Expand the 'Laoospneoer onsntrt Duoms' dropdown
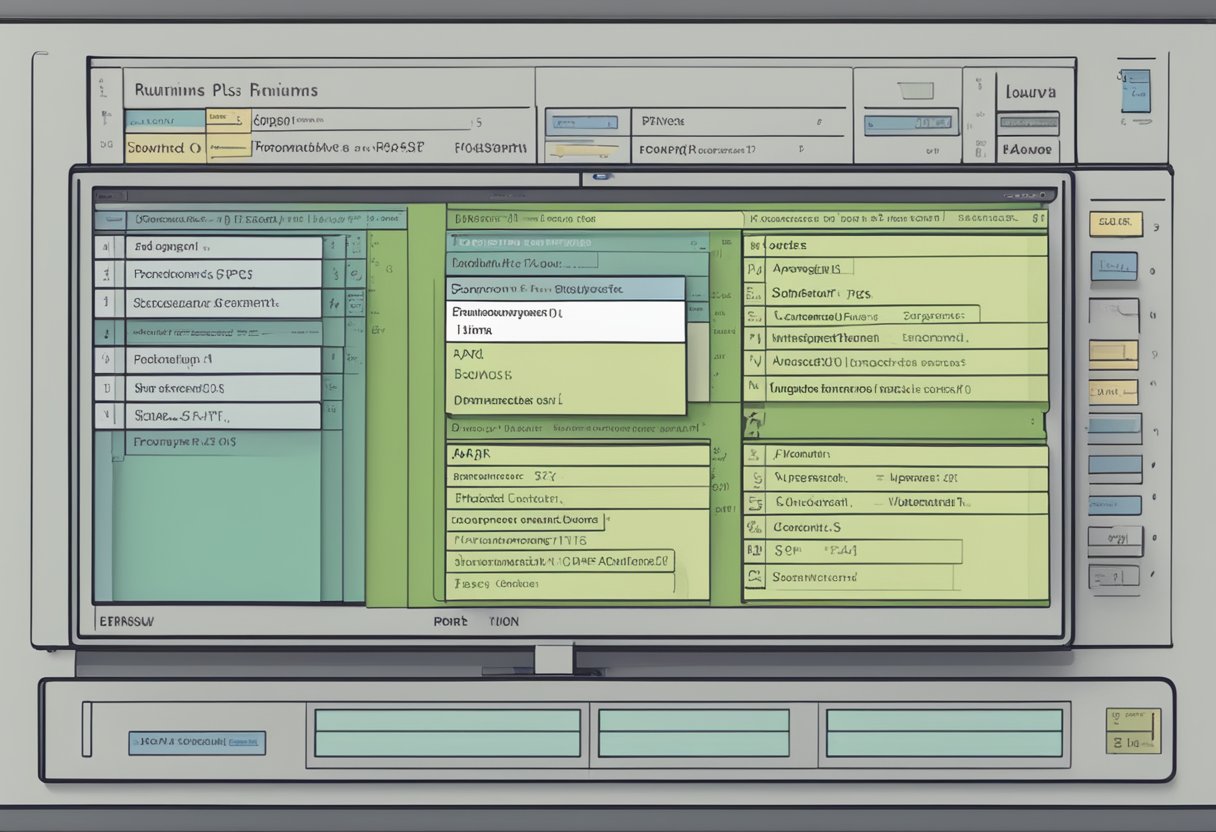This screenshot has height=832, width=1216. [525, 520]
